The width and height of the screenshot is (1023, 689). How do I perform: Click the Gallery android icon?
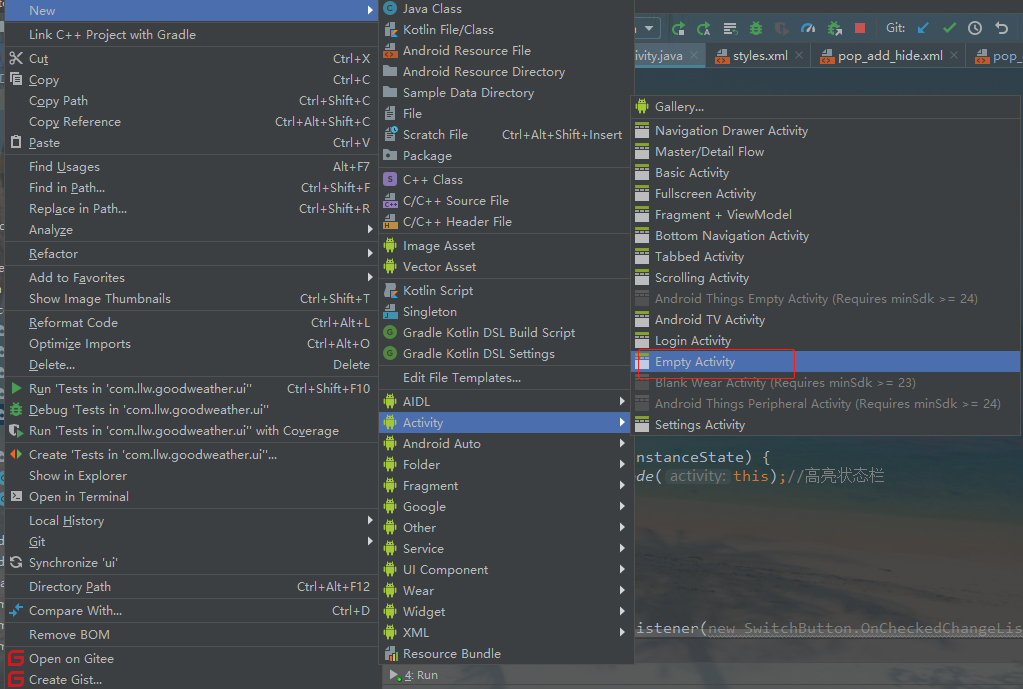(x=642, y=106)
